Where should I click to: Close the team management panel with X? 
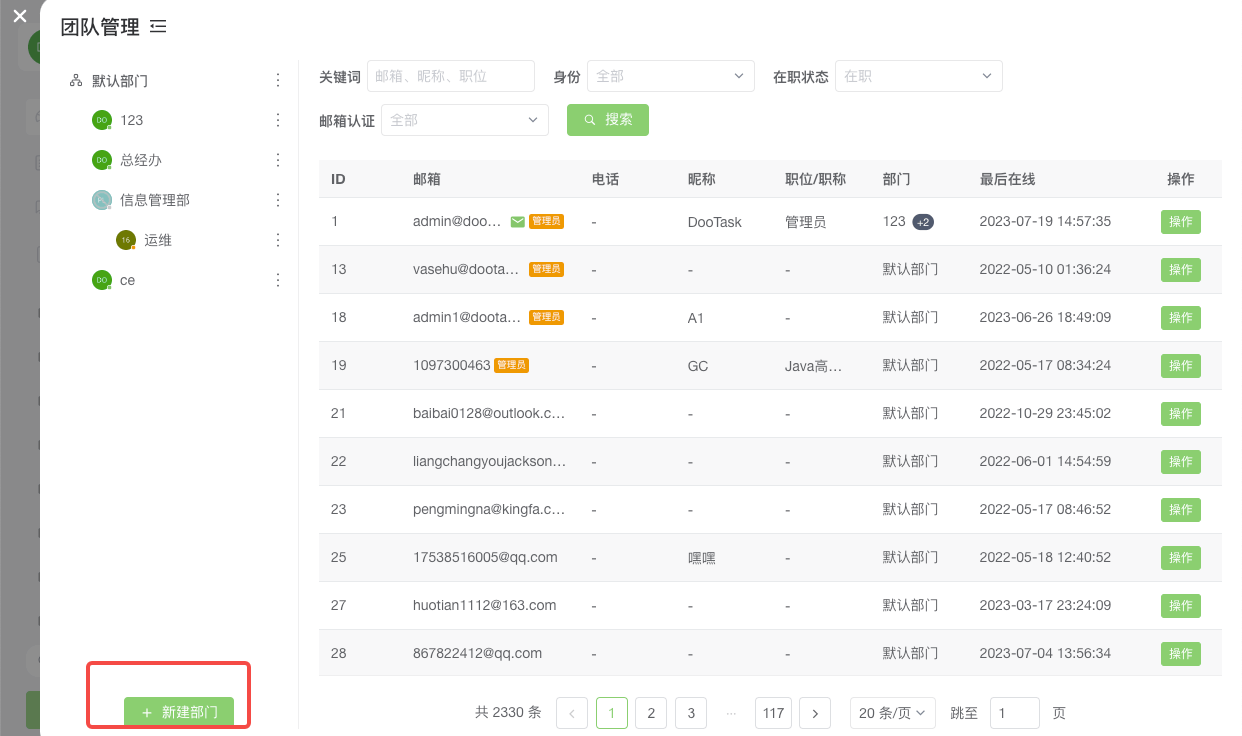click(x=19, y=16)
